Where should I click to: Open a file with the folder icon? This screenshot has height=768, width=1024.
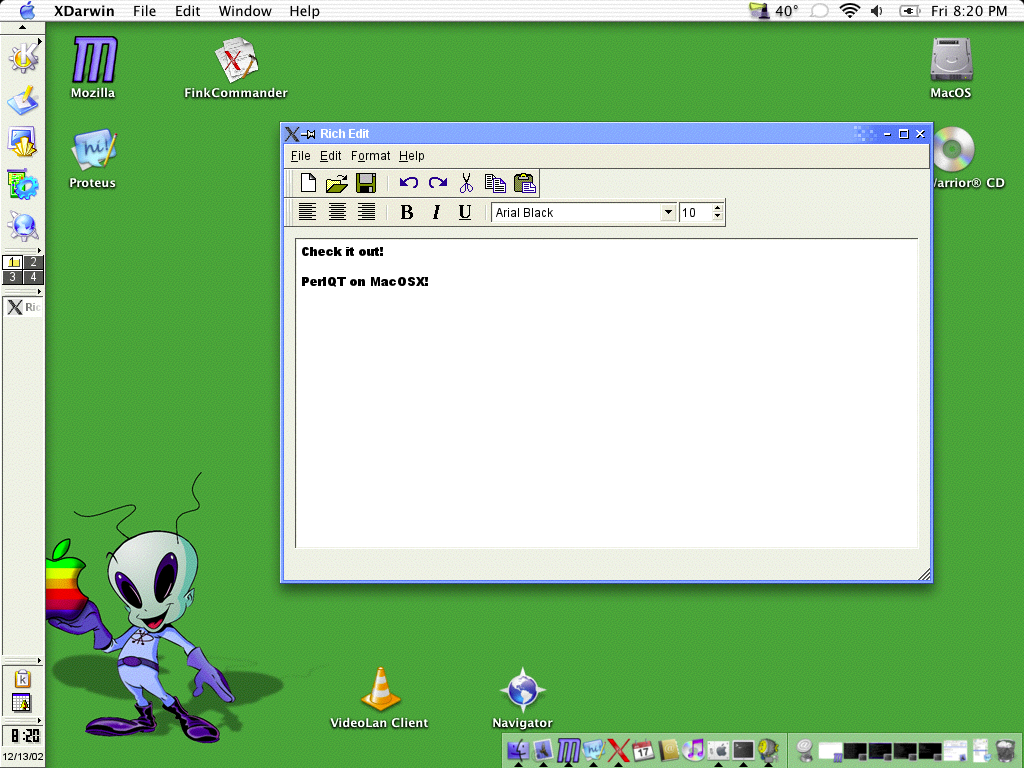pos(337,183)
